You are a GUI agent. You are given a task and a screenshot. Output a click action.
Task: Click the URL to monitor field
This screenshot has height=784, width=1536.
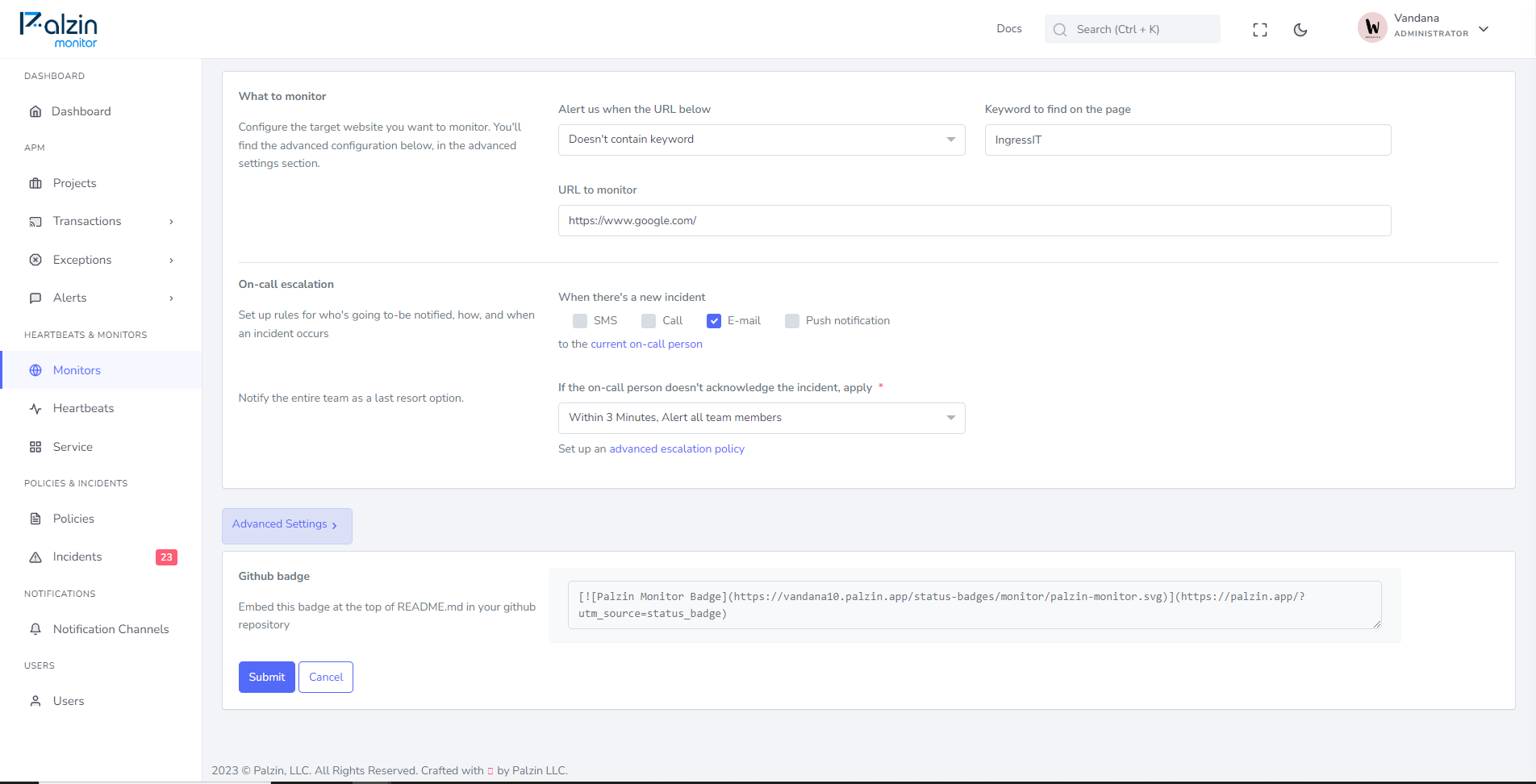pos(975,220)
